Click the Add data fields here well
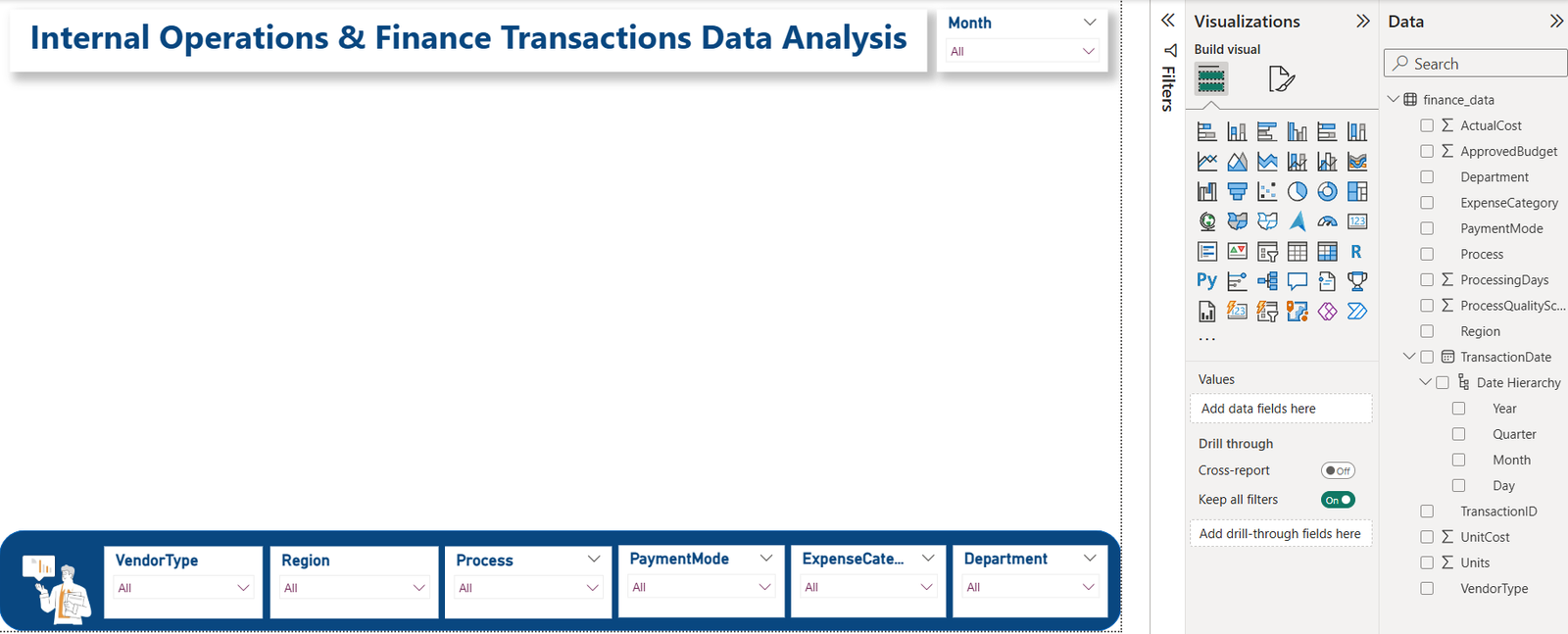 tap(1280, 409)
